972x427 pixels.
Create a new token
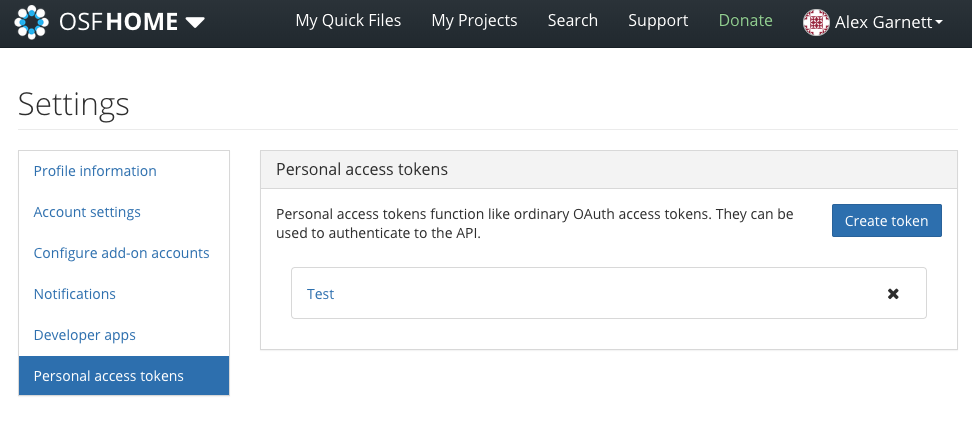(x=886, y=221)
